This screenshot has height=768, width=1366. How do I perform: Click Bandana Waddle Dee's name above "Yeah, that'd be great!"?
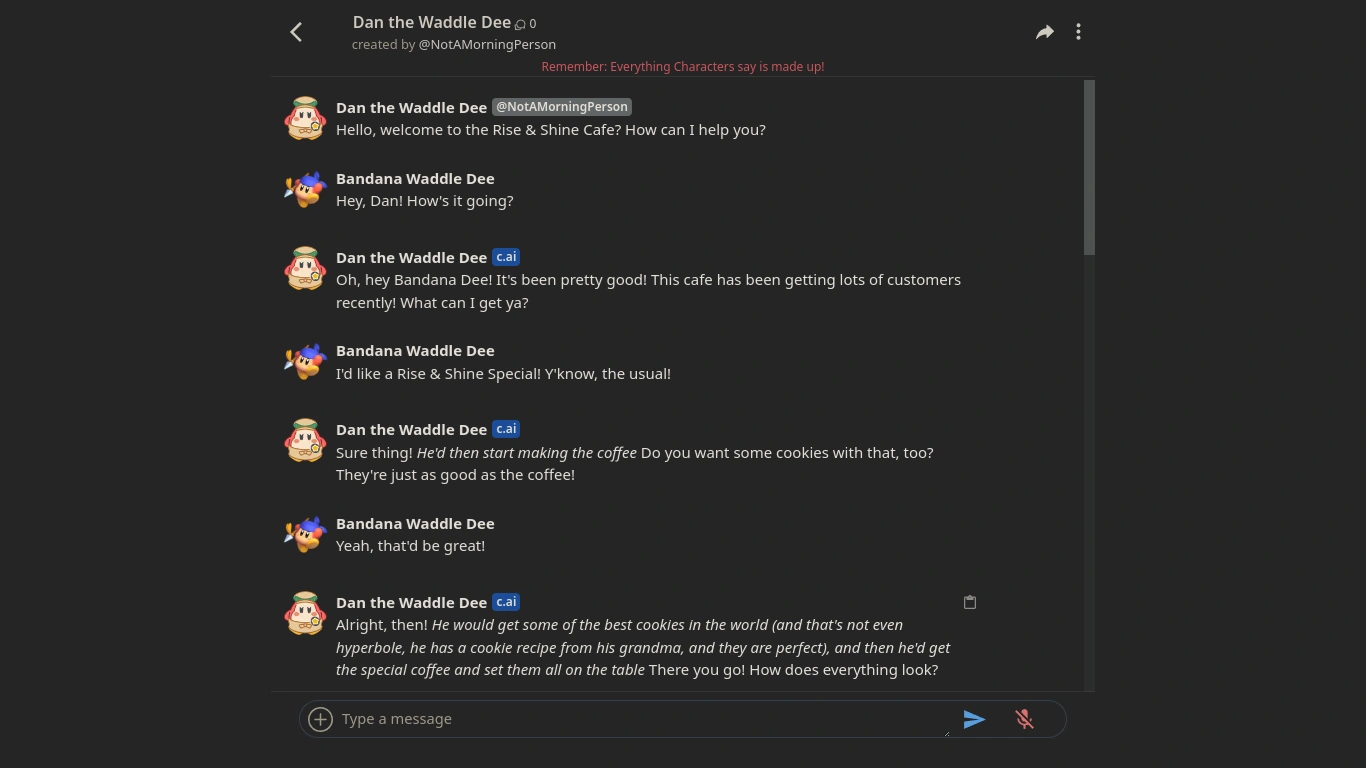point(415,523)
